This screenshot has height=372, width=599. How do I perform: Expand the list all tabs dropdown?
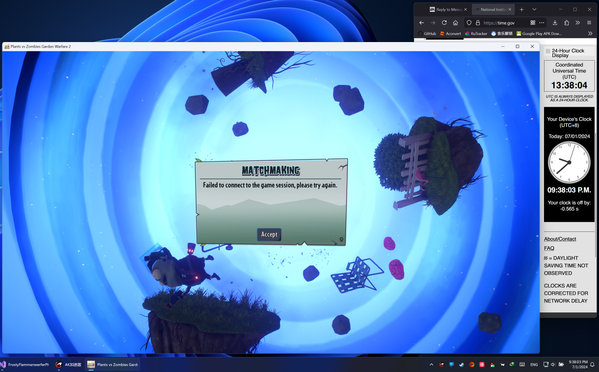534,10
